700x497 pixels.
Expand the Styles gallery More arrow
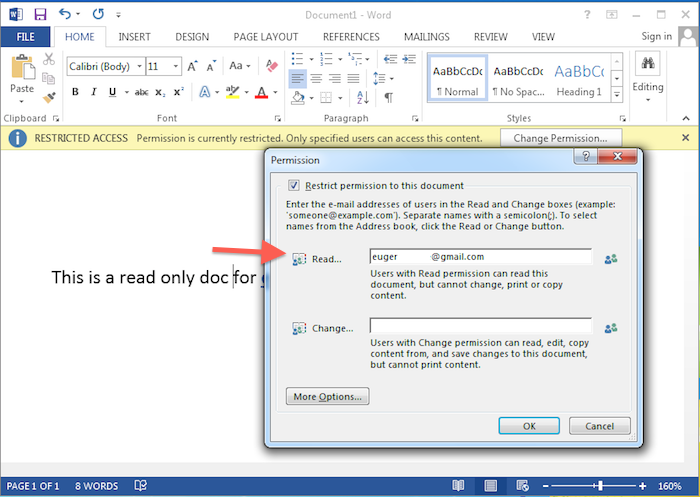(617, 95)
